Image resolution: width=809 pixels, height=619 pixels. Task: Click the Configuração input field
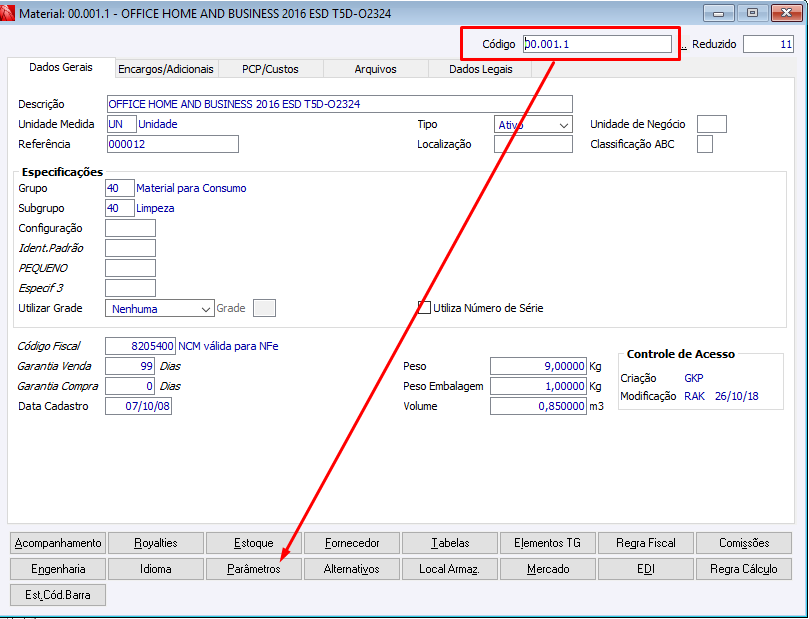pyautogui.click(x=130, y=228)
